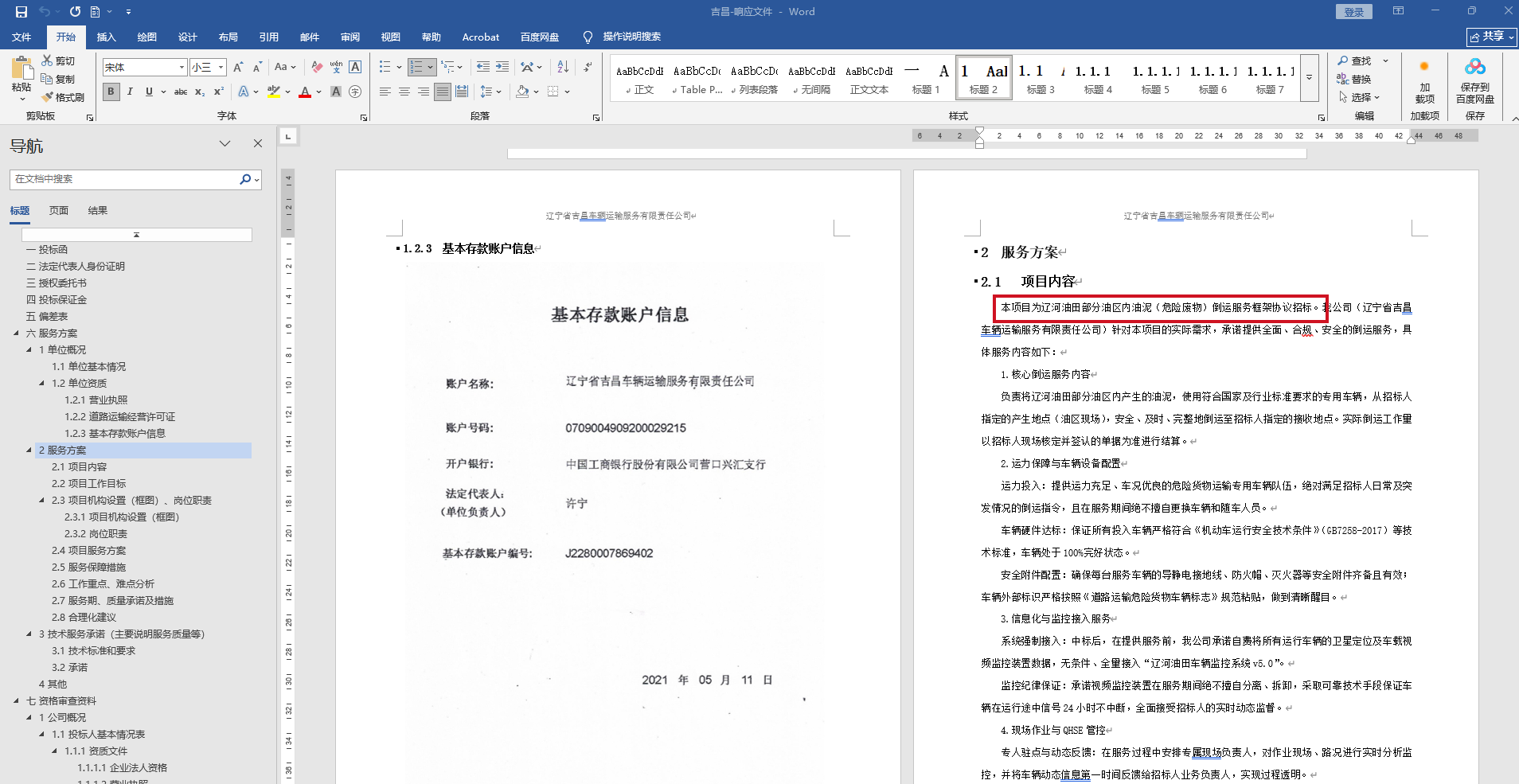Switch to the 布局 ribbon tab
This screenshot has height=784, width=1519.
[x=228, y=37]
